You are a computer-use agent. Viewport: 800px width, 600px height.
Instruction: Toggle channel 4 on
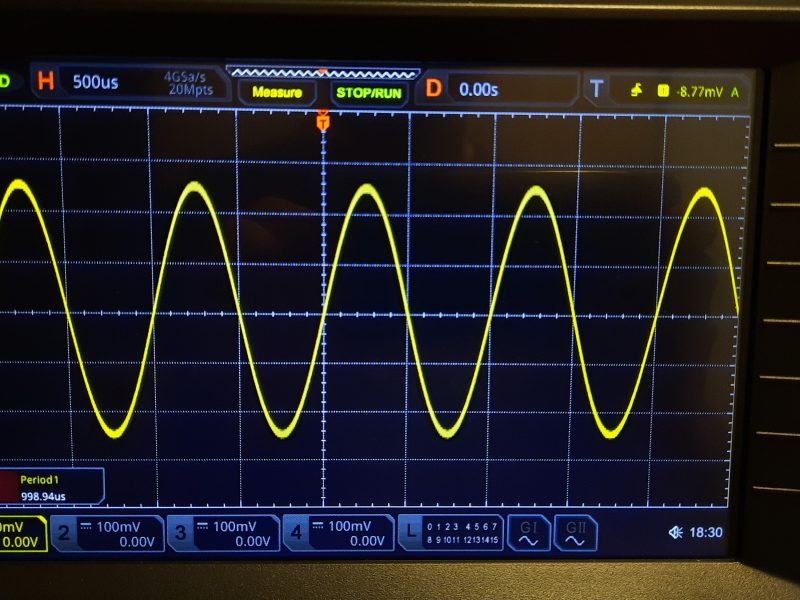[298, 532]
